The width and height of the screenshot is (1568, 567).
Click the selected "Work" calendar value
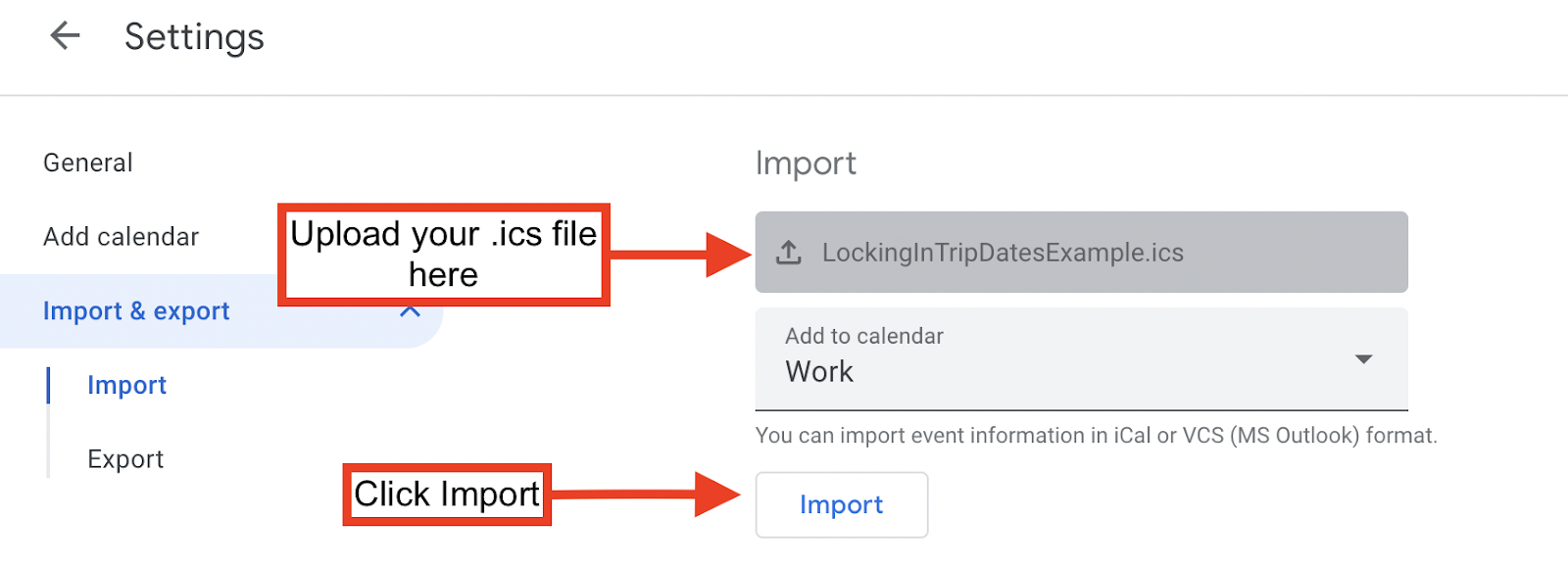[x=819, y=372]
